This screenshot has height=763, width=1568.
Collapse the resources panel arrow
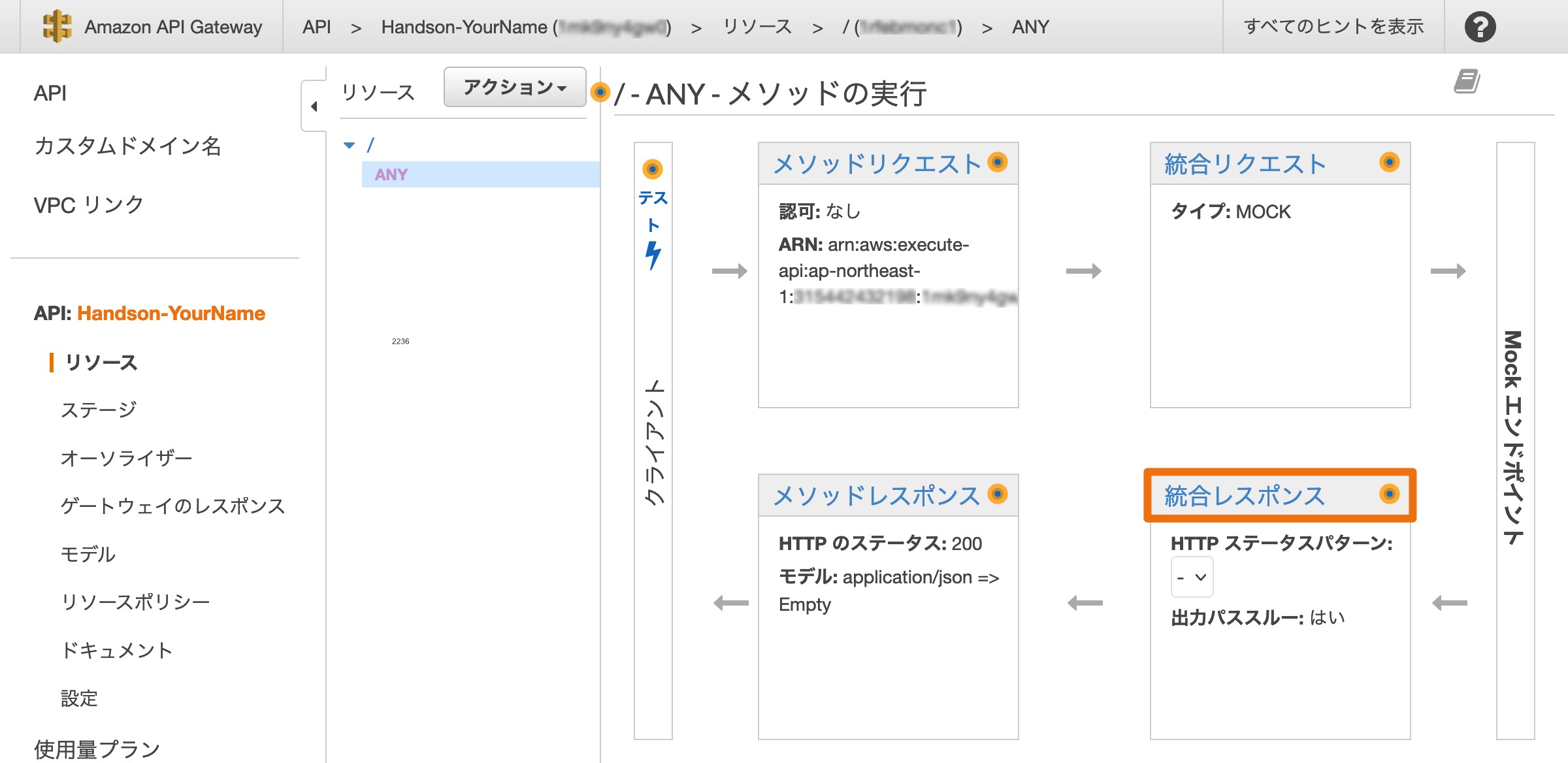[x=314, y=106]
